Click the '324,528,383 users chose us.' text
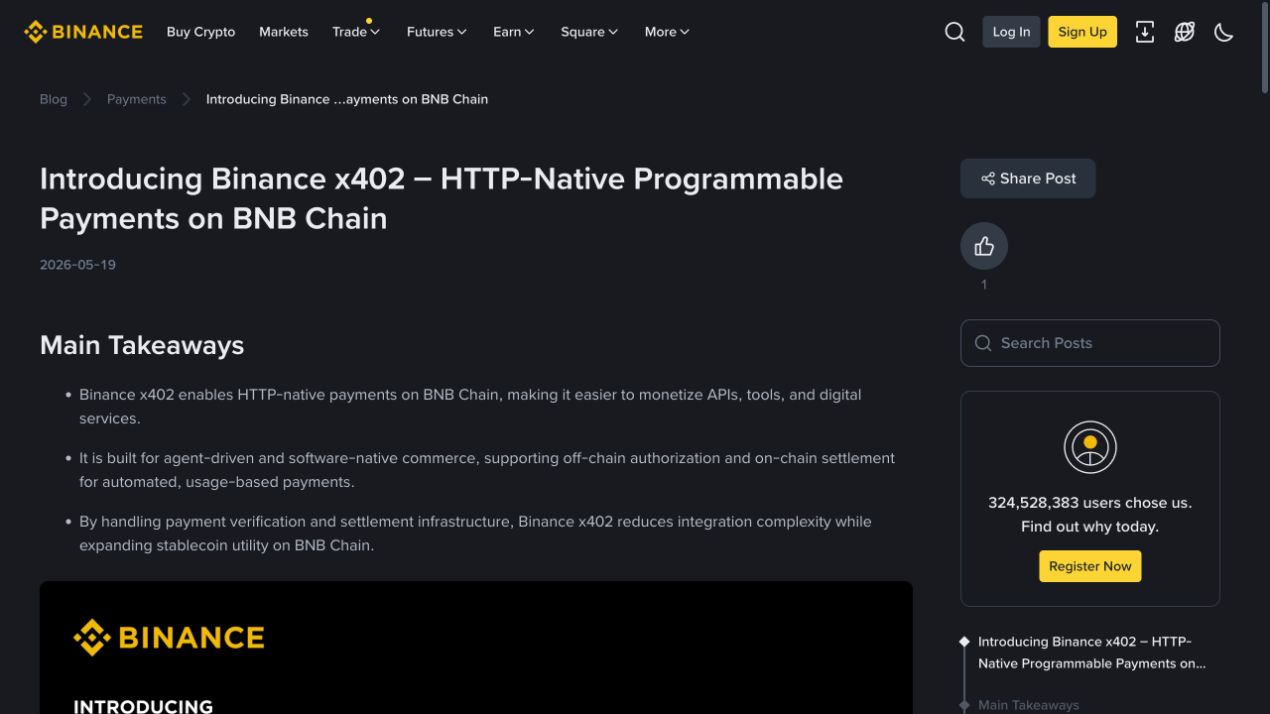 coord(1090,503)
